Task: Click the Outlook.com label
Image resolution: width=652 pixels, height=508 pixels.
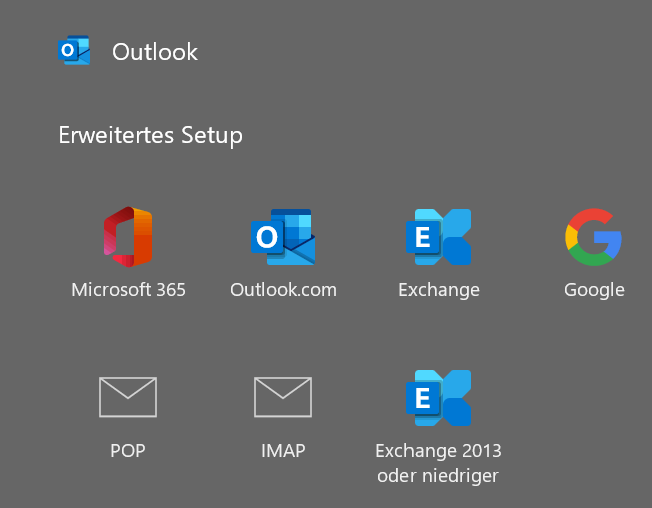Action: (x=283, y=290)
